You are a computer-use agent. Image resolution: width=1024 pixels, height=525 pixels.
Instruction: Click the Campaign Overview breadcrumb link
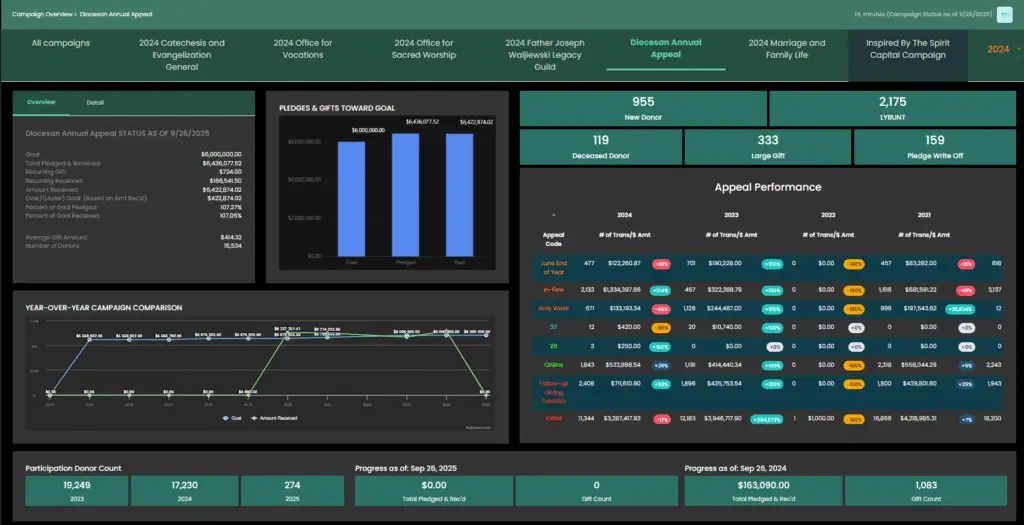tap(42, 15)
